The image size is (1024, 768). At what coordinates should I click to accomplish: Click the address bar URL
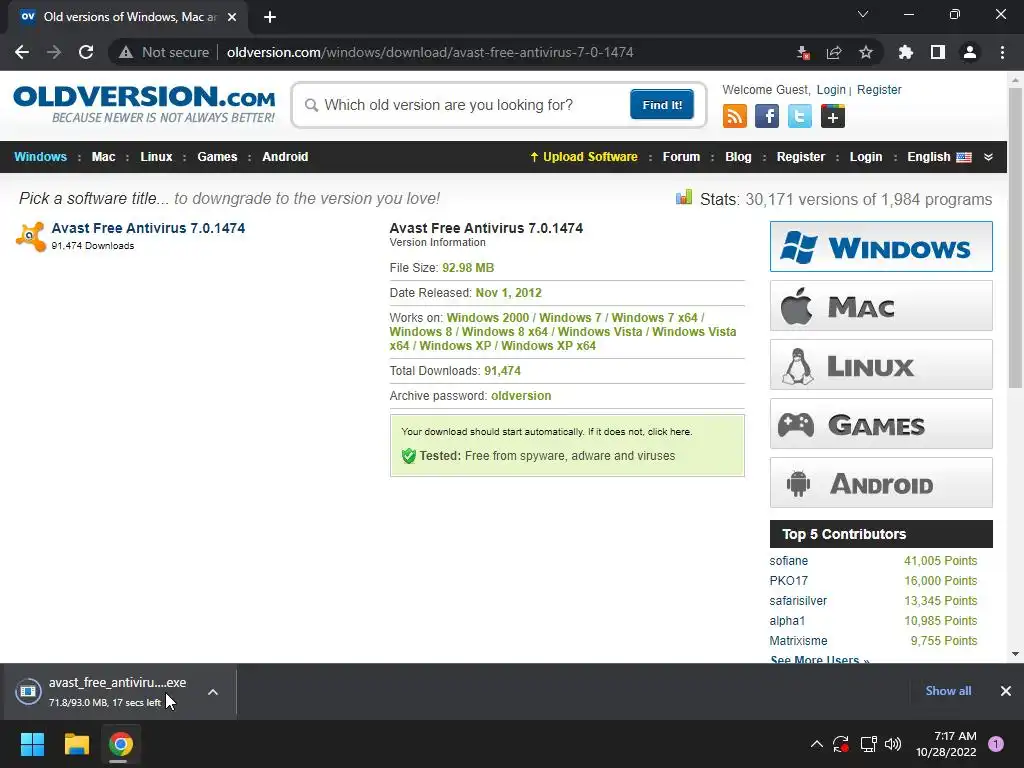point(430,52)
